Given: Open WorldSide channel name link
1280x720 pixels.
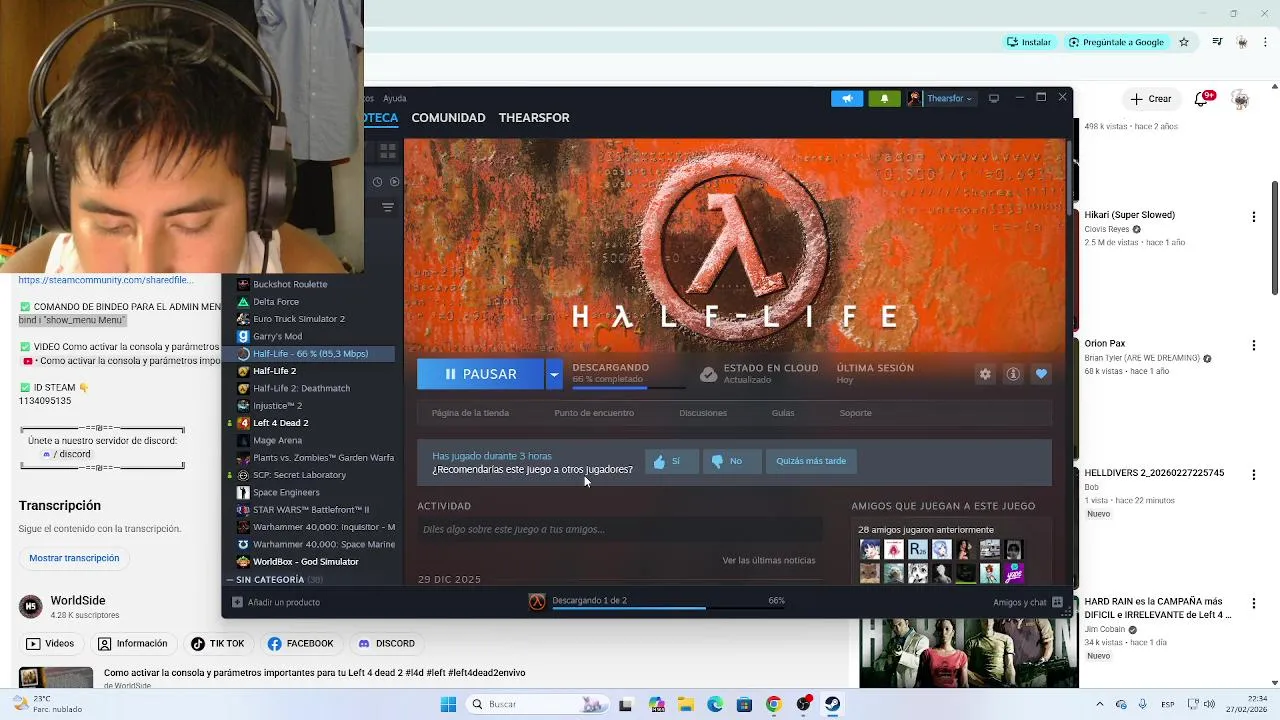Looking at the screenshot, I should (x=78, y=601).
